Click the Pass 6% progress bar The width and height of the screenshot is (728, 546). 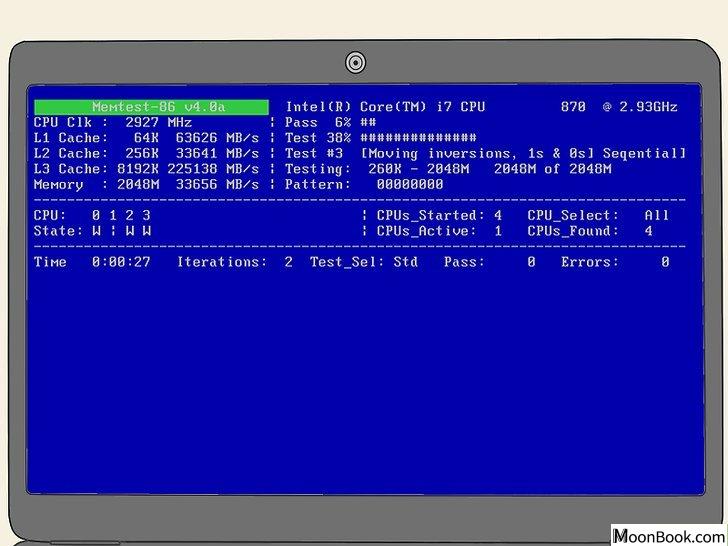[x=331, y=123]
